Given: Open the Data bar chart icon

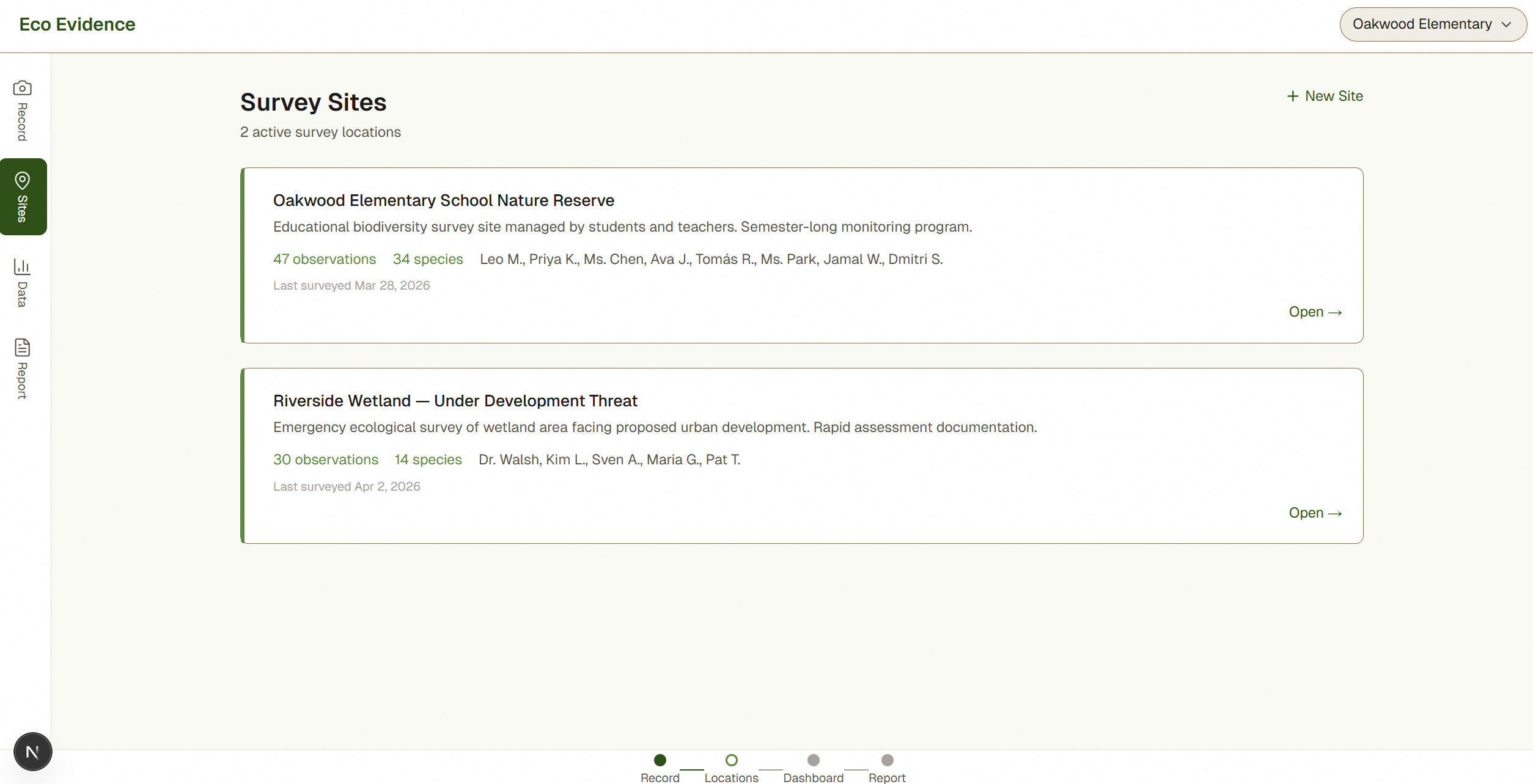Looking at the screenshot, I should [x=22, y=266].
